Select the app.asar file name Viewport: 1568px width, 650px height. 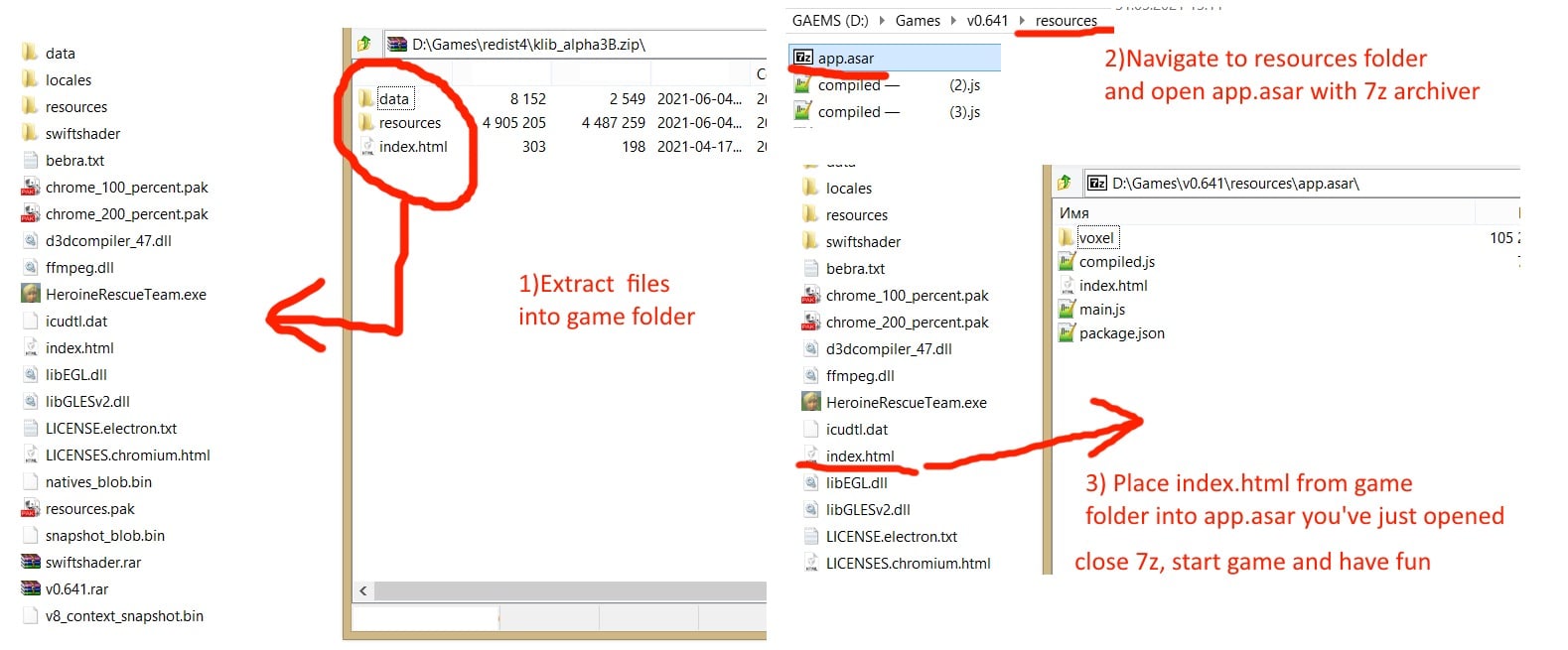tap(846, 59)
